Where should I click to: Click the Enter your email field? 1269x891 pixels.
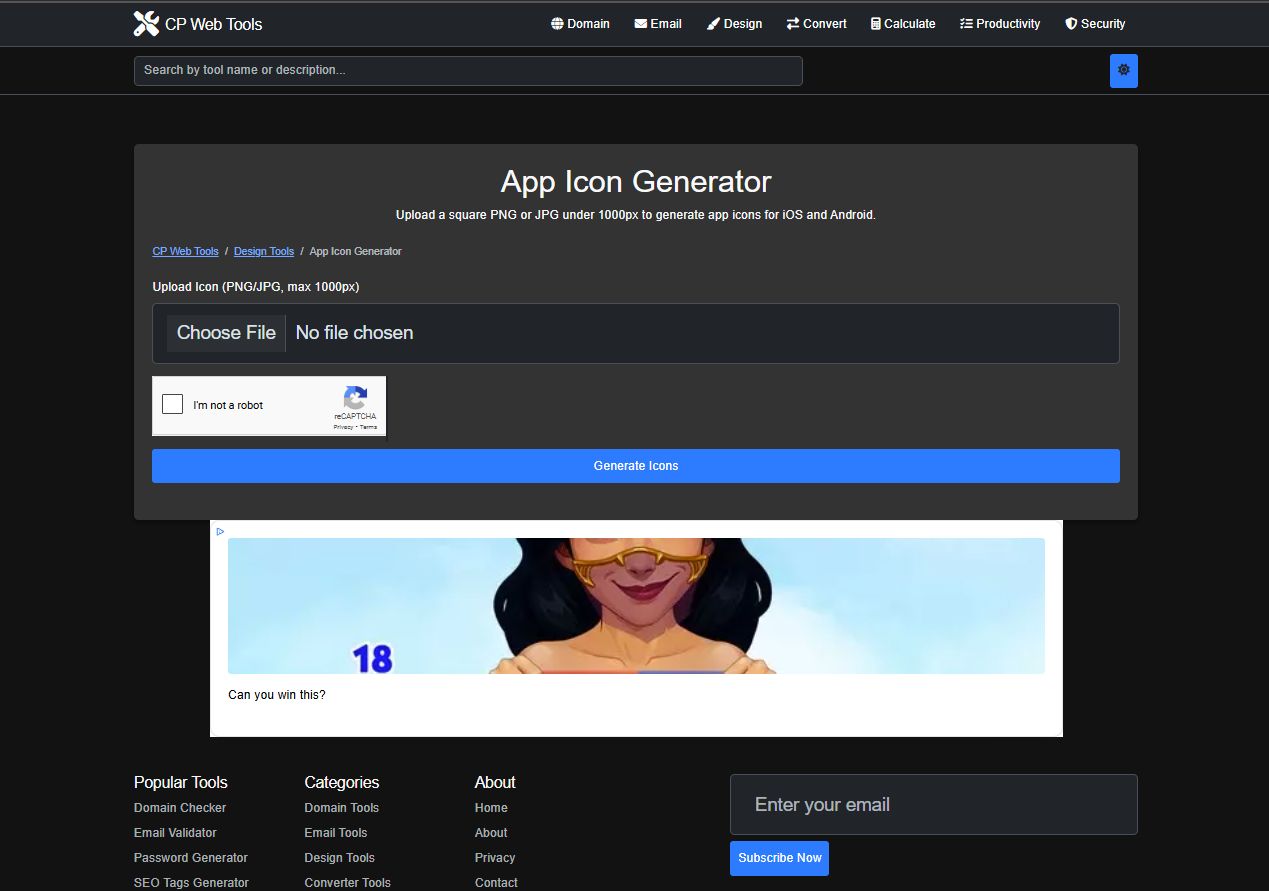933,805
